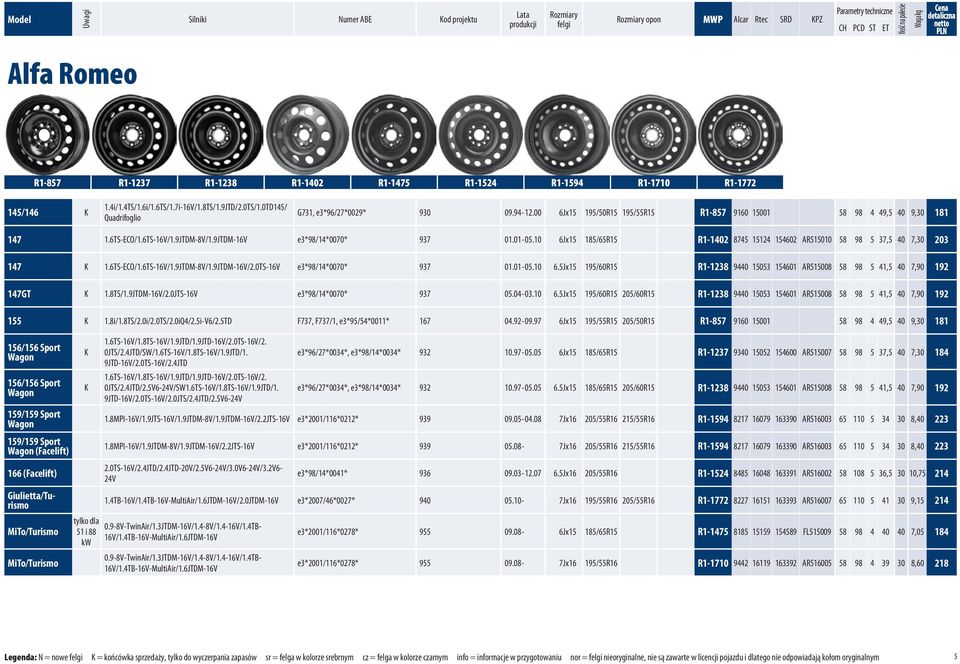Viewport: 960px width, 664px height.
Task: Click the Model column header
Action: point(38,19)
